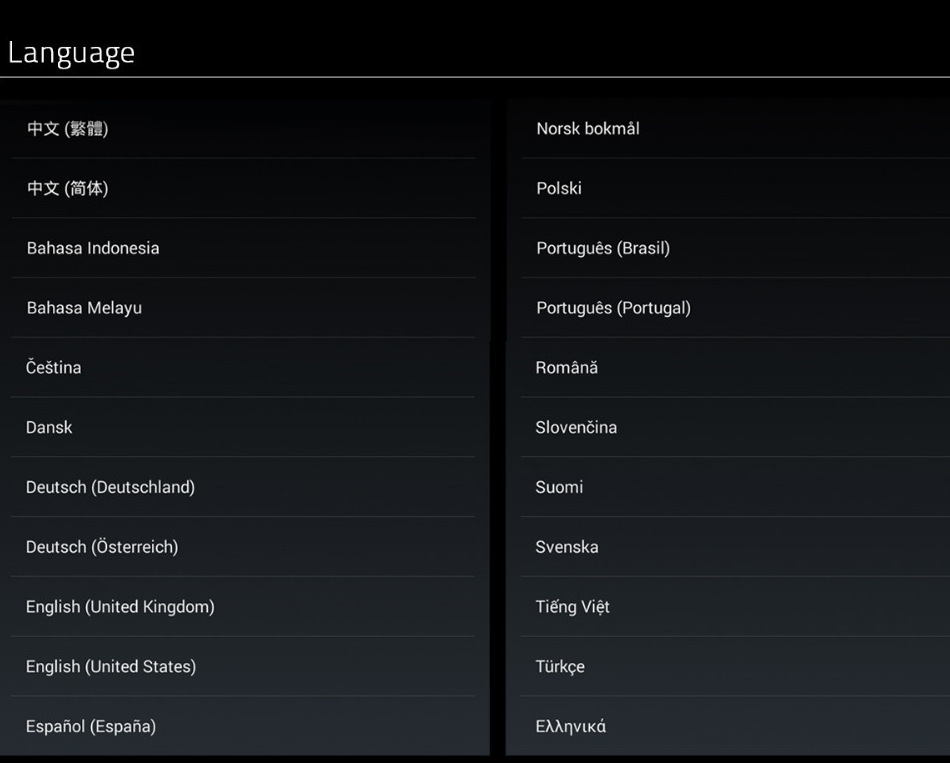Select Tiếng Việt language
This screenshot has width=950, height=770.
click(x=572, y=607)
